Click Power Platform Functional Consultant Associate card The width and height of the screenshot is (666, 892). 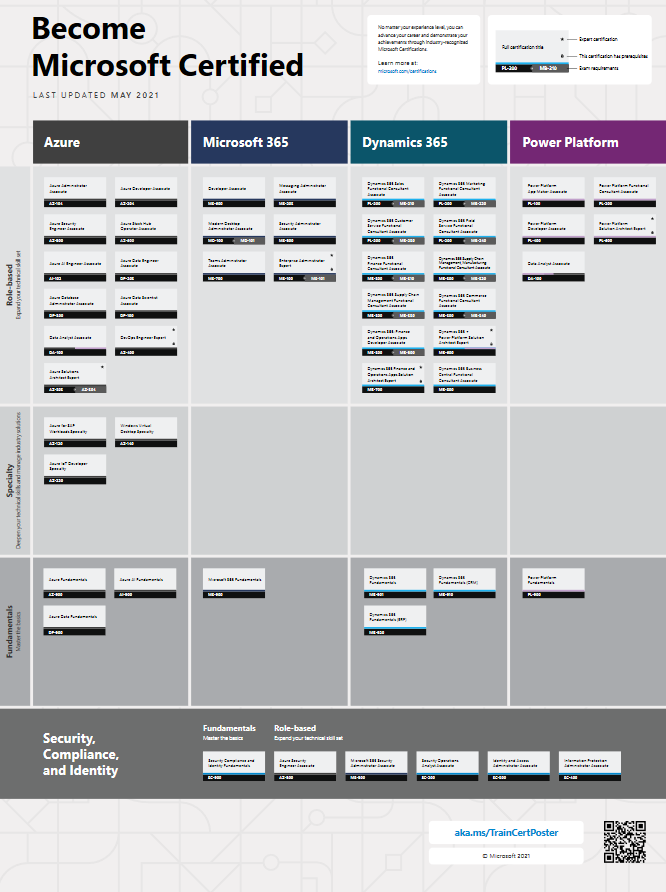(x=625, y=192)
